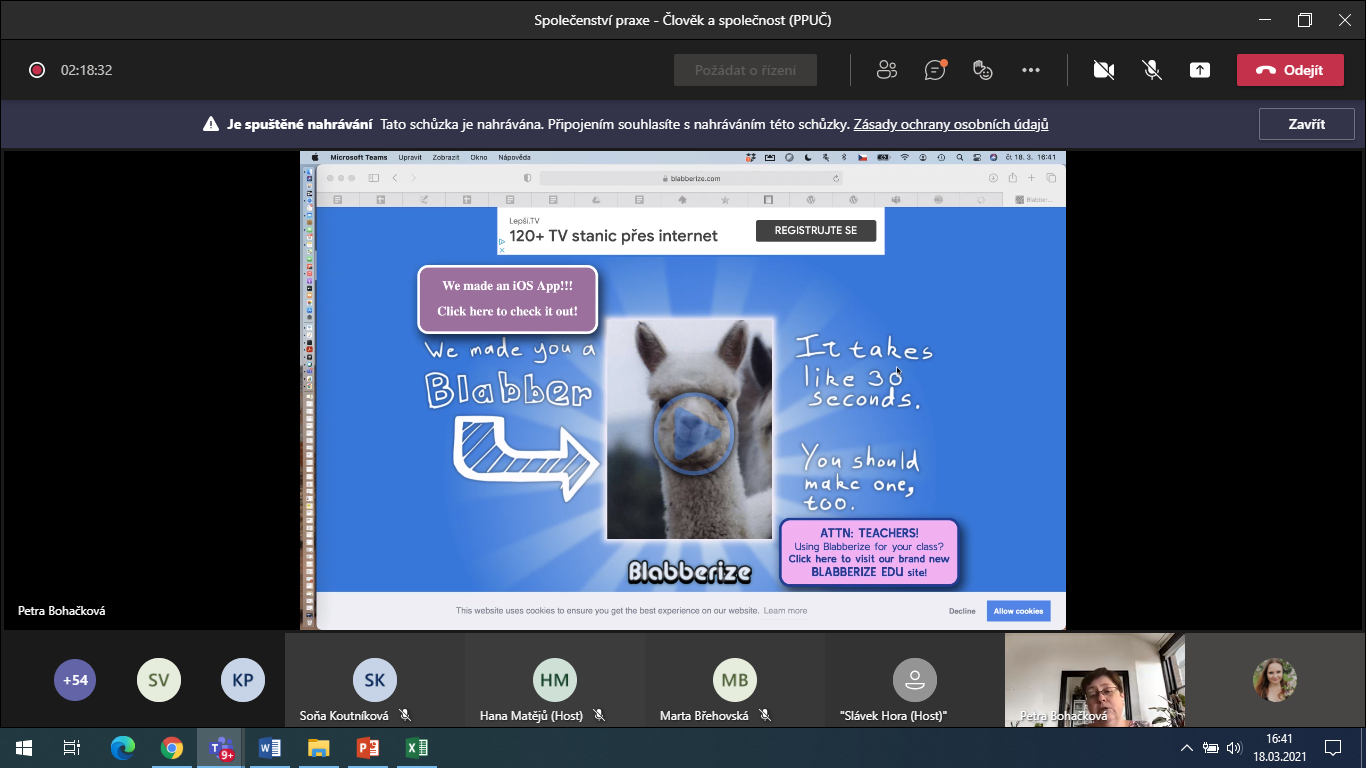Dismiss the recording banner with Zavřít
The width and height of the screenshot is (1366, 768).
[x=1306, y=125]
